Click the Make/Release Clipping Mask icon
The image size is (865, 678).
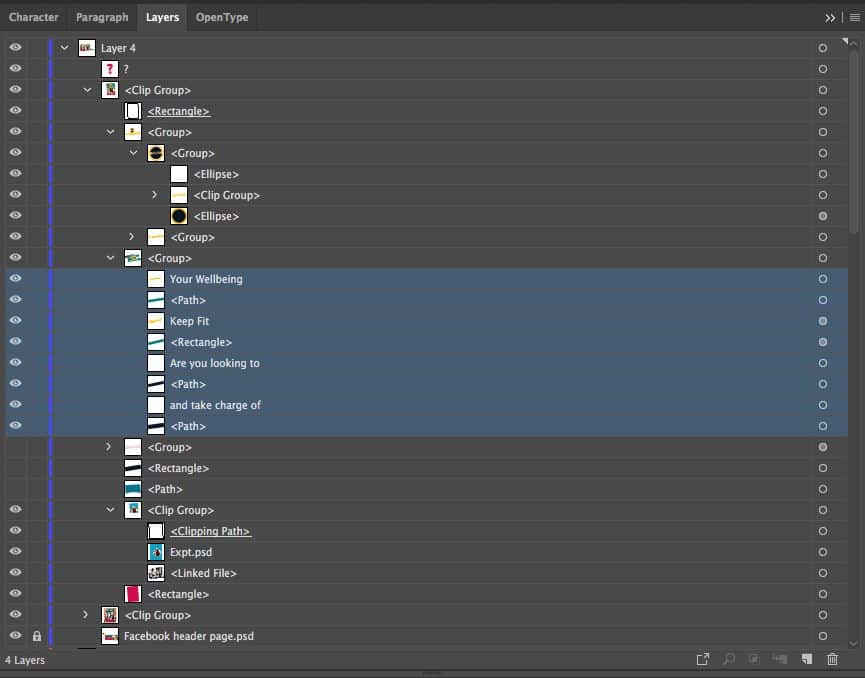point(754,659)
